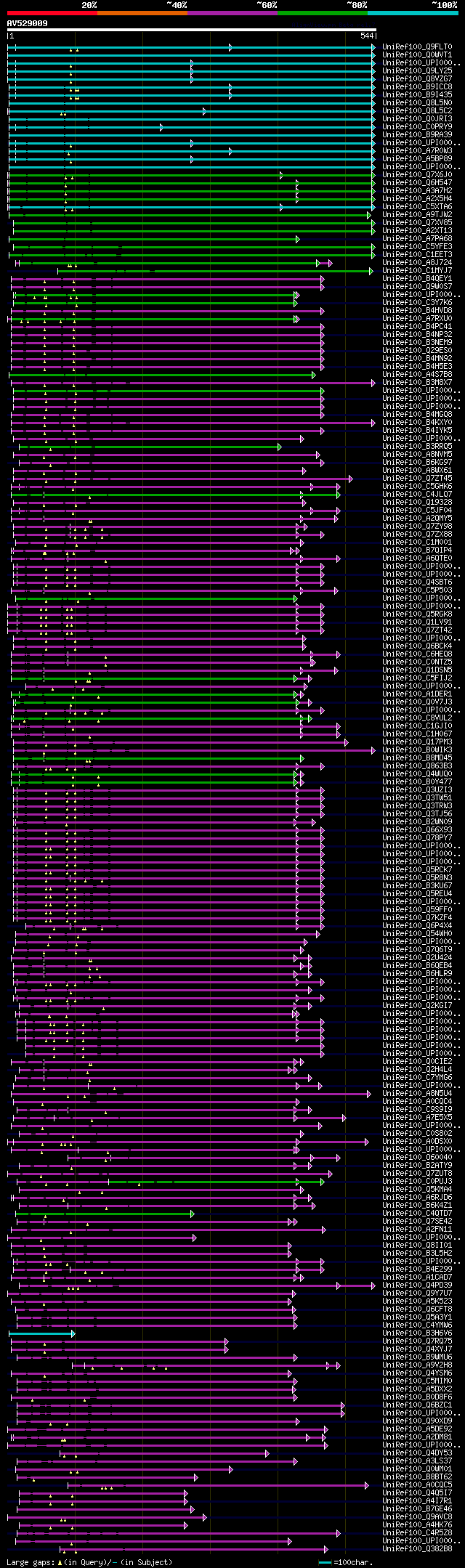
Task: Select label UniRef100_A2DM81
Action: [x=417, y=1437]
